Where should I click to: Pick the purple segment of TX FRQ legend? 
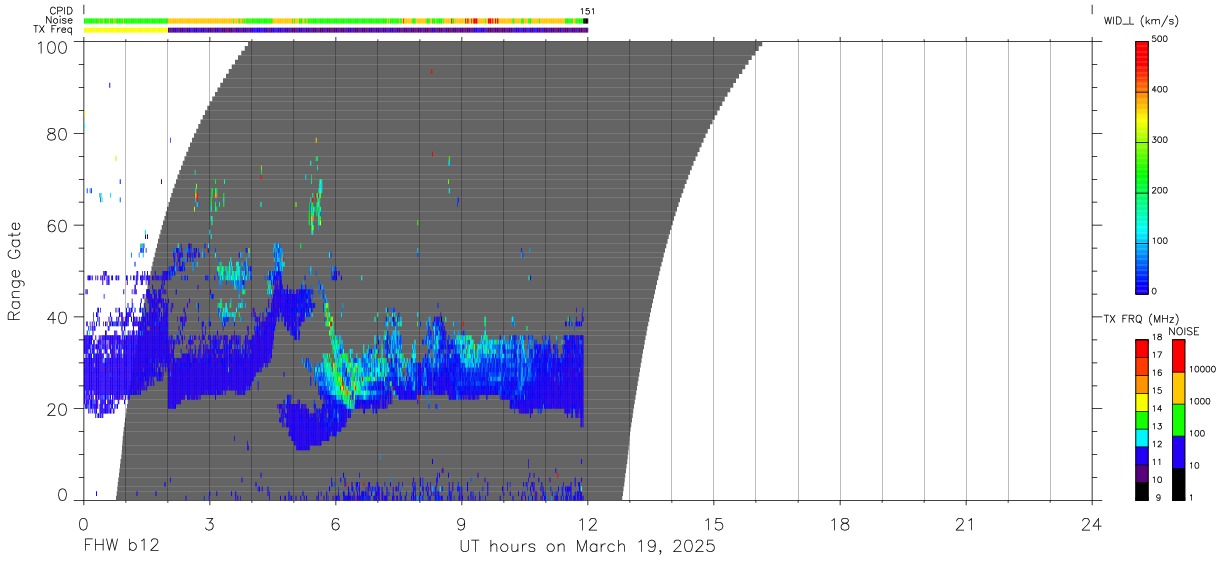[x=1142, y=473]
